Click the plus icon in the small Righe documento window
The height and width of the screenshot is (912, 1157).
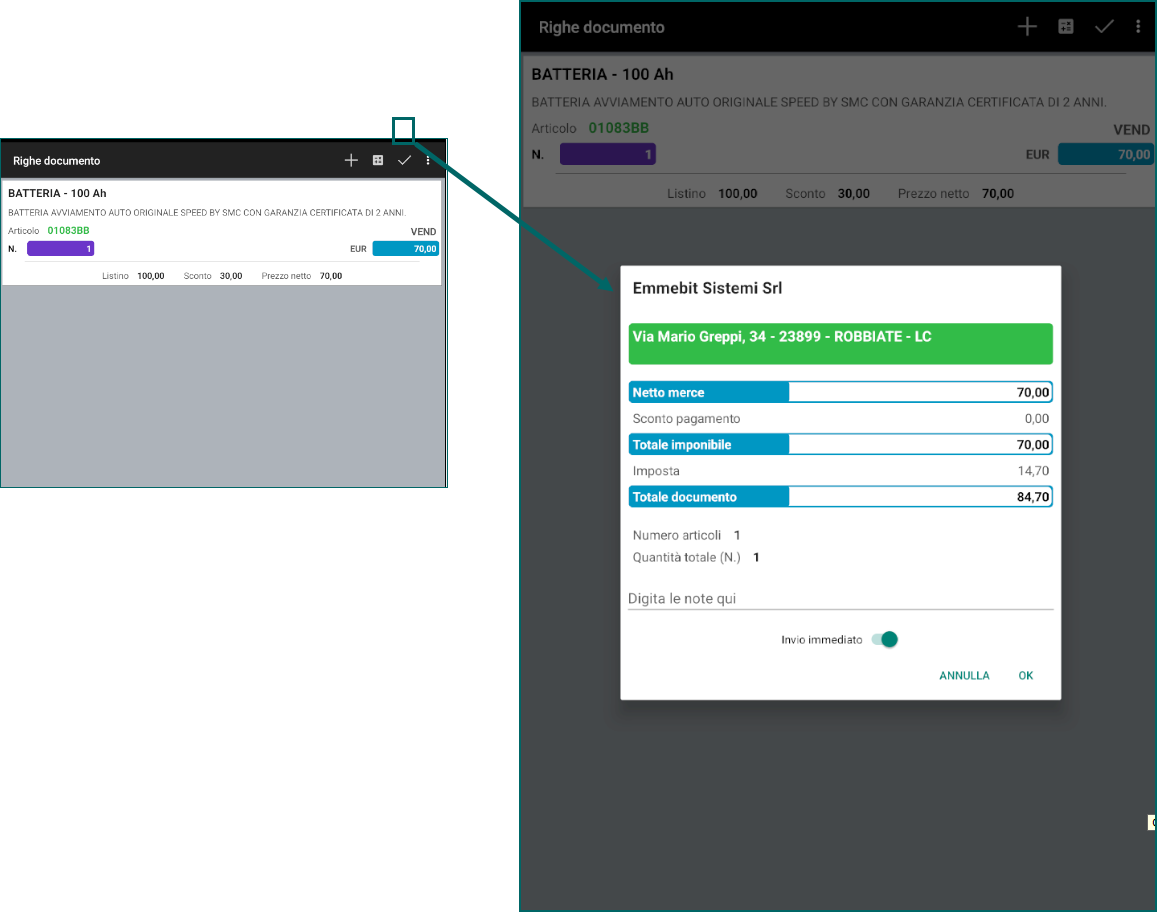tap(351, 160)
